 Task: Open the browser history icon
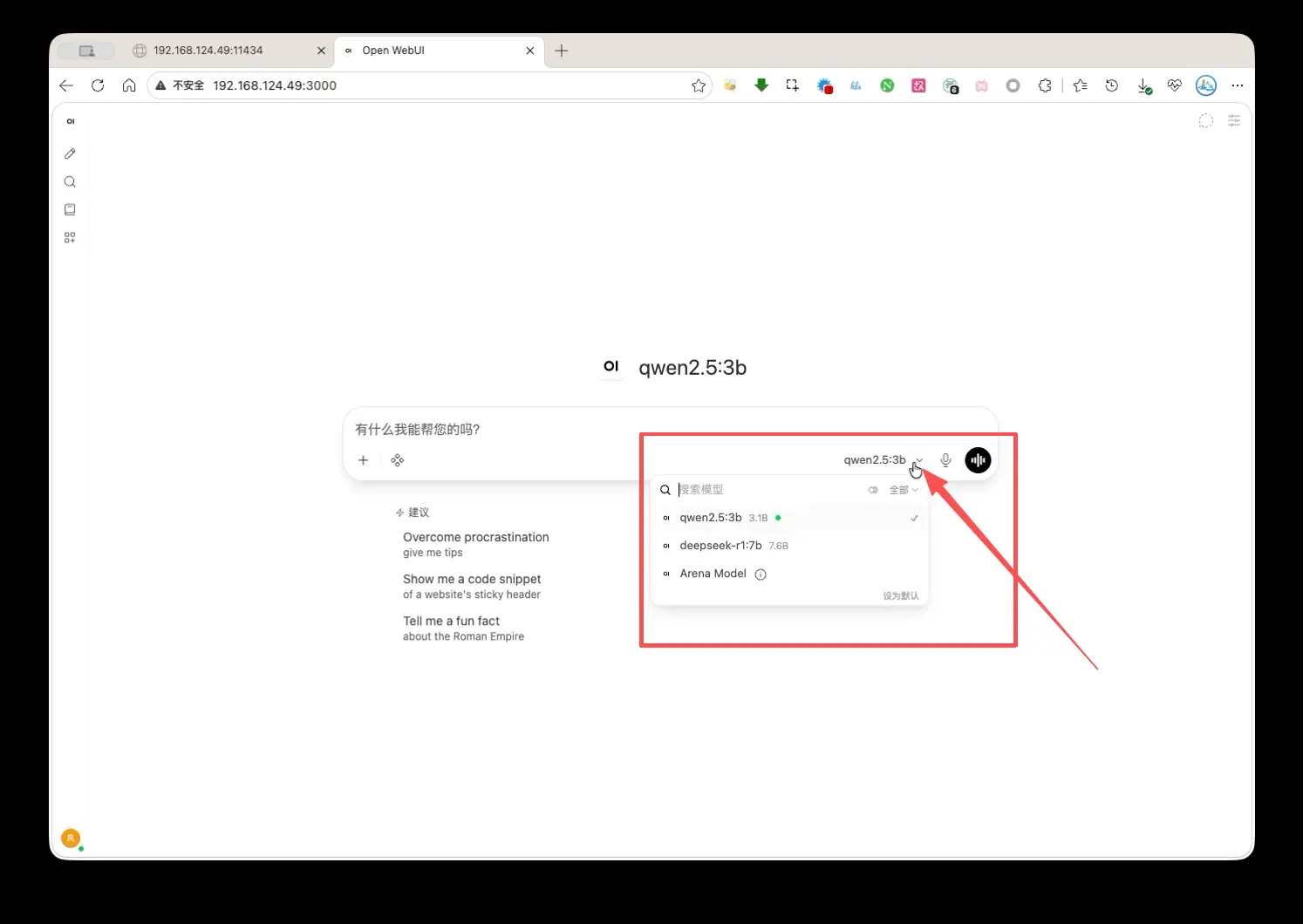[1112, 85]
